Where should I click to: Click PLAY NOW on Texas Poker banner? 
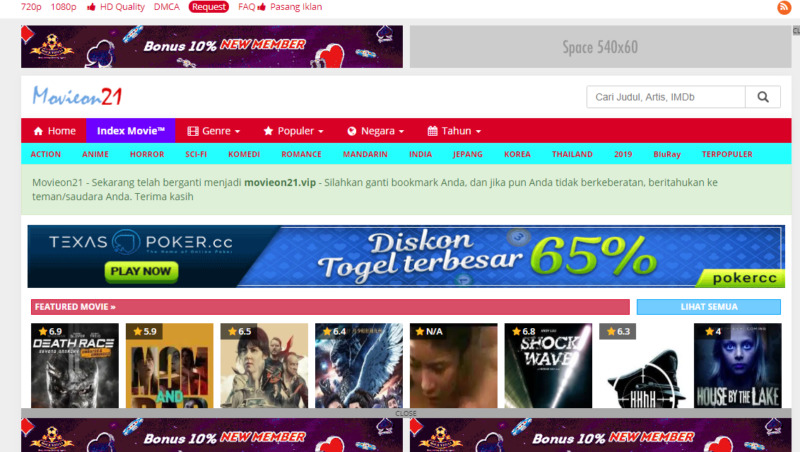pyautogui.click(x=141, y=271)
